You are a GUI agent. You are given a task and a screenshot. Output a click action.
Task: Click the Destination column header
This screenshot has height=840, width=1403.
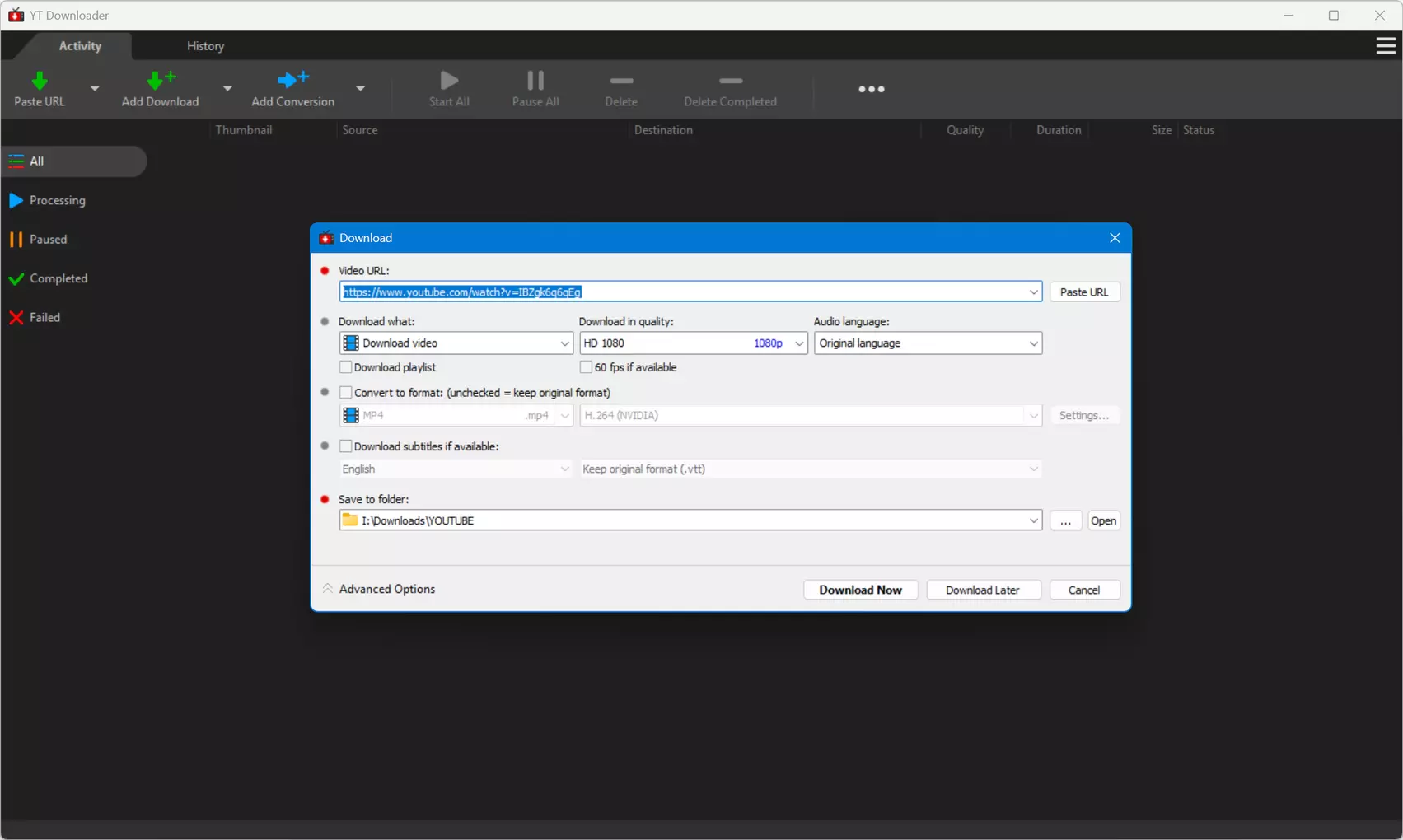(663, 130)
